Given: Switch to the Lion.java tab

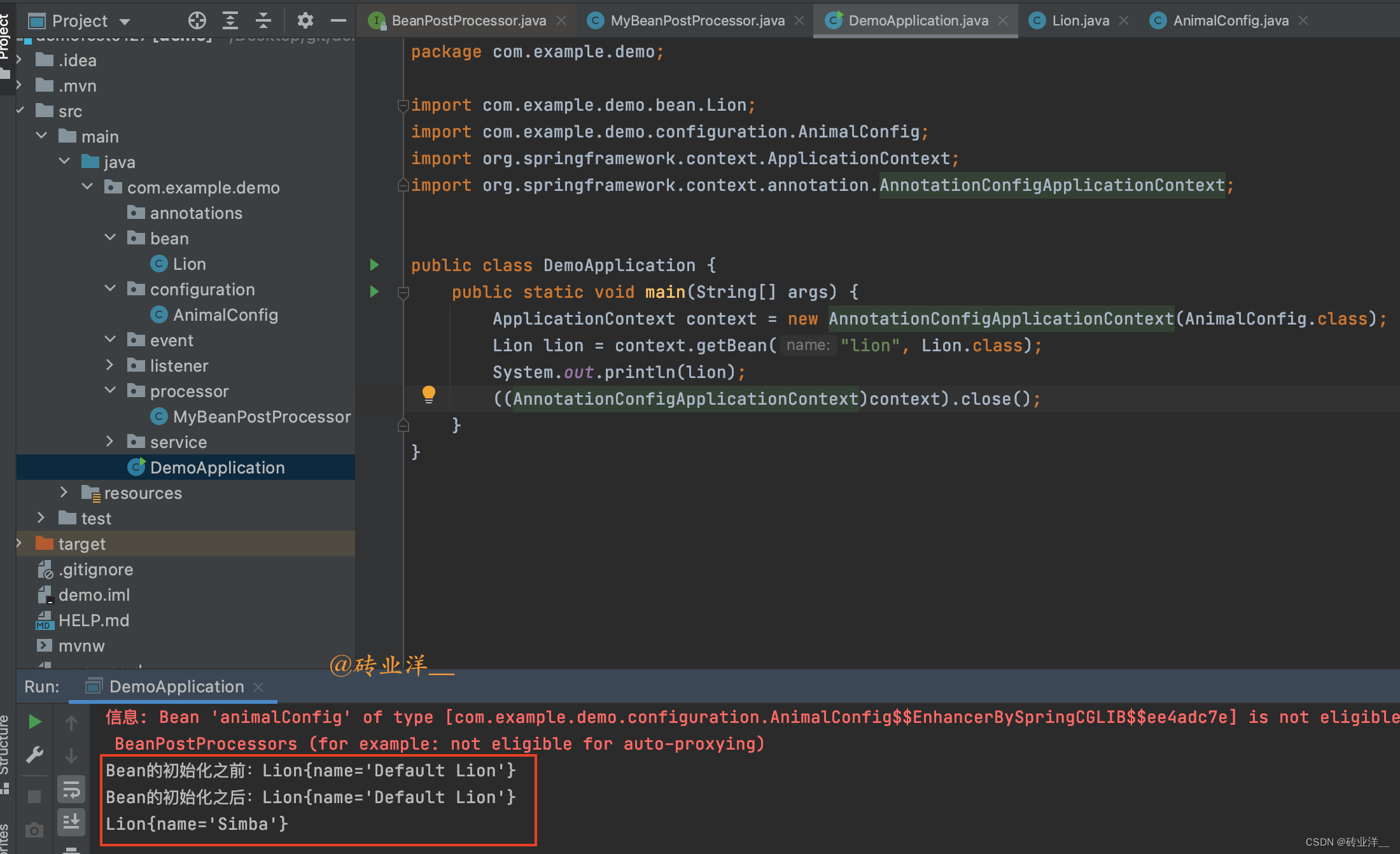Looking at the screenshot, I should click(x=1079, y=21).
